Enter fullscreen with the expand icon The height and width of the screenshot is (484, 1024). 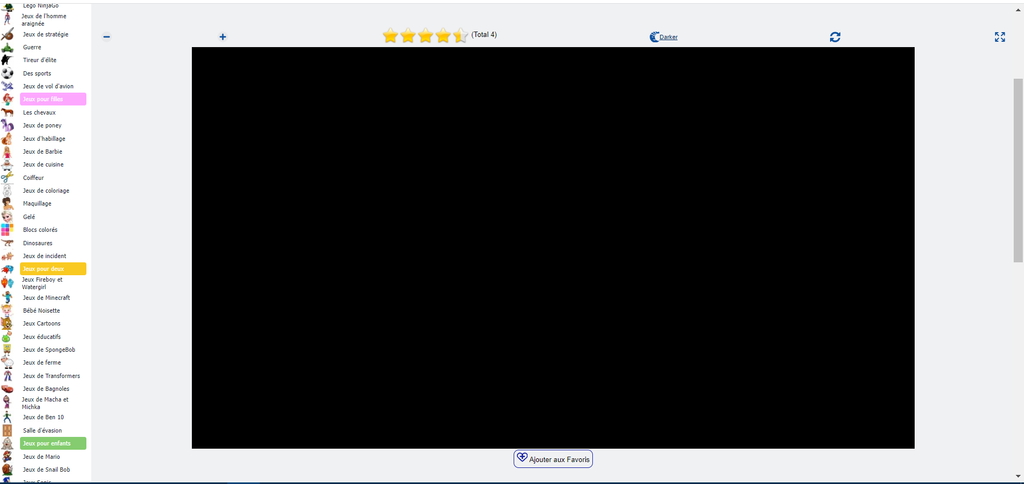[x=999, y=37]
